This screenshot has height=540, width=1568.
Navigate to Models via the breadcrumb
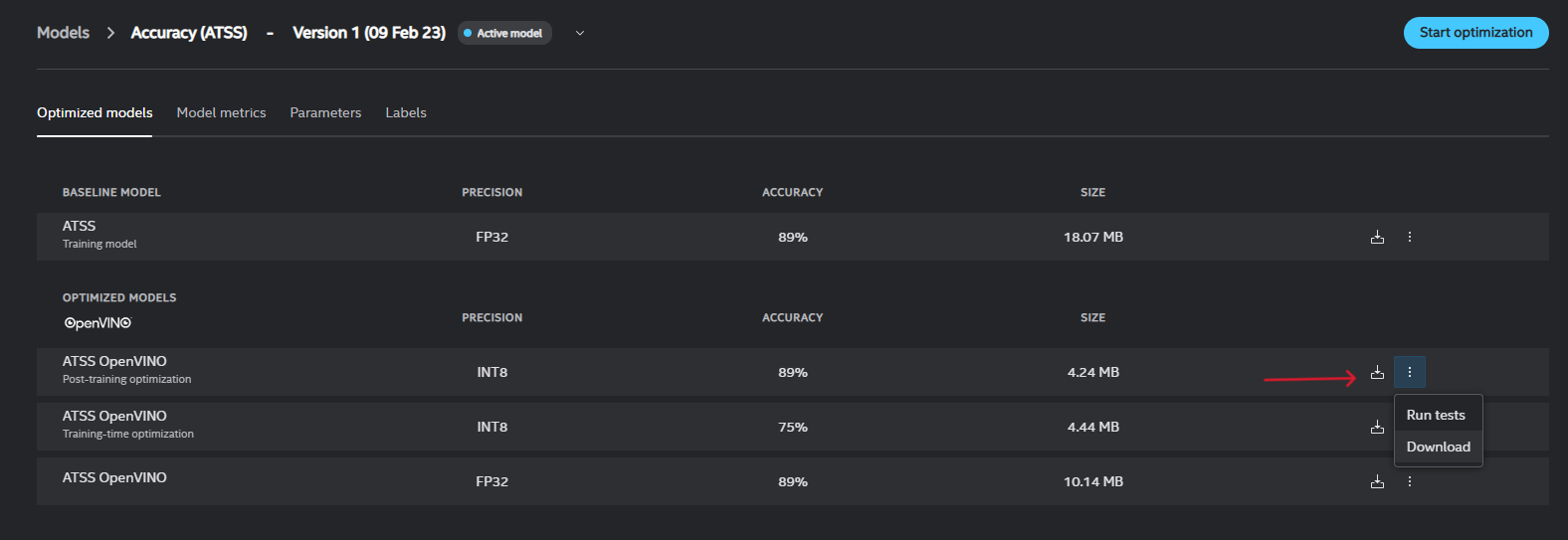[63, 33]
